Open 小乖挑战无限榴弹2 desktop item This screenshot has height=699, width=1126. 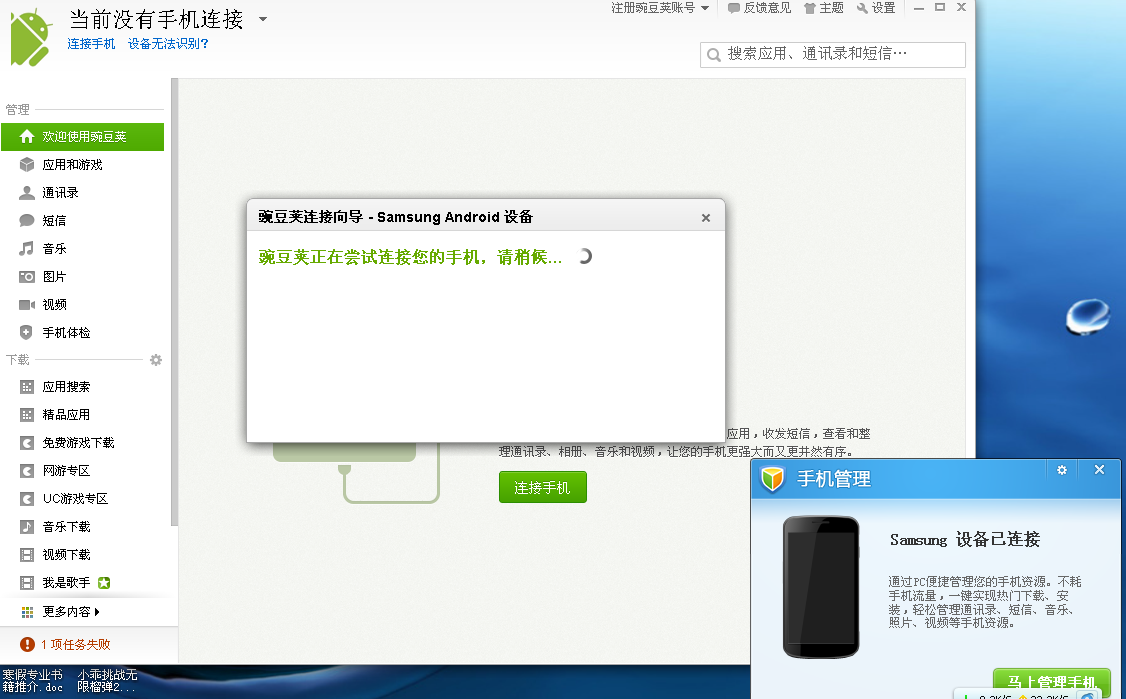tap(107, 680)
